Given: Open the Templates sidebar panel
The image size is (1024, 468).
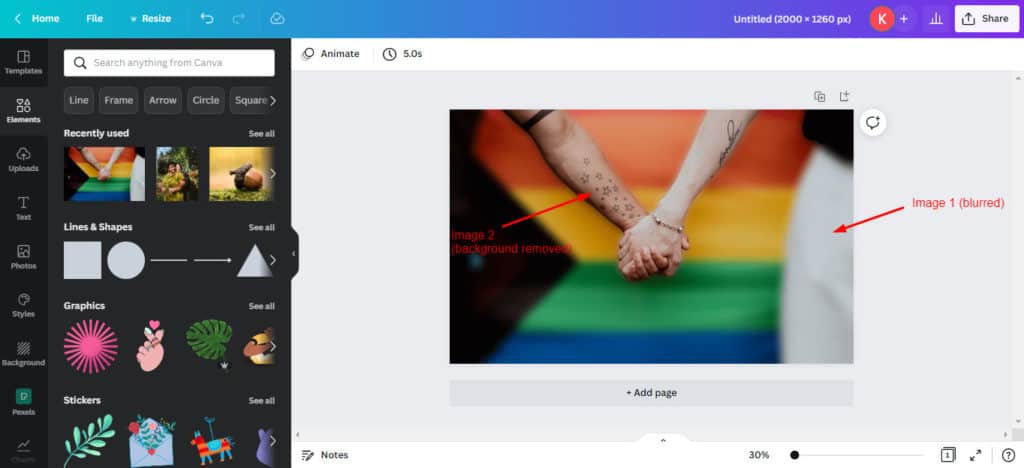Looking at the screenshot, I should (x=24, y=63).
